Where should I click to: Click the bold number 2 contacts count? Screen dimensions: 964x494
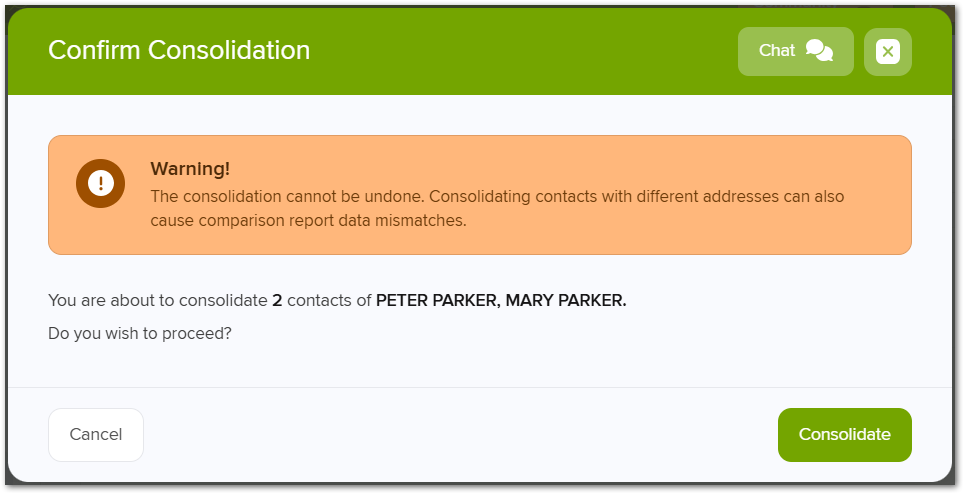[x=277, y=300]
